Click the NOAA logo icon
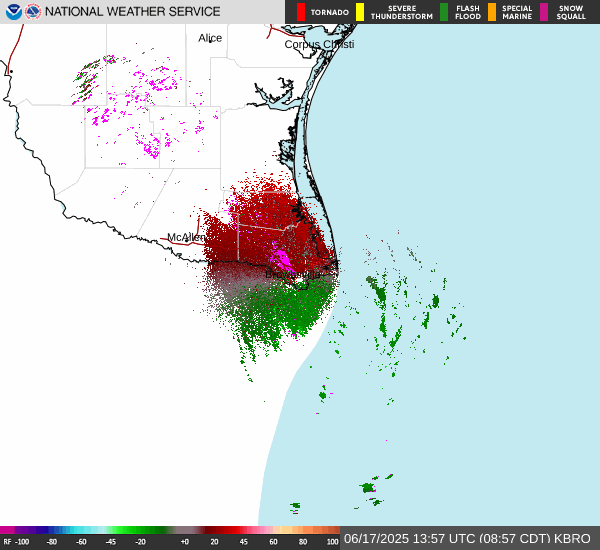Viewport: 600px width, 550px height. point(14,12)
